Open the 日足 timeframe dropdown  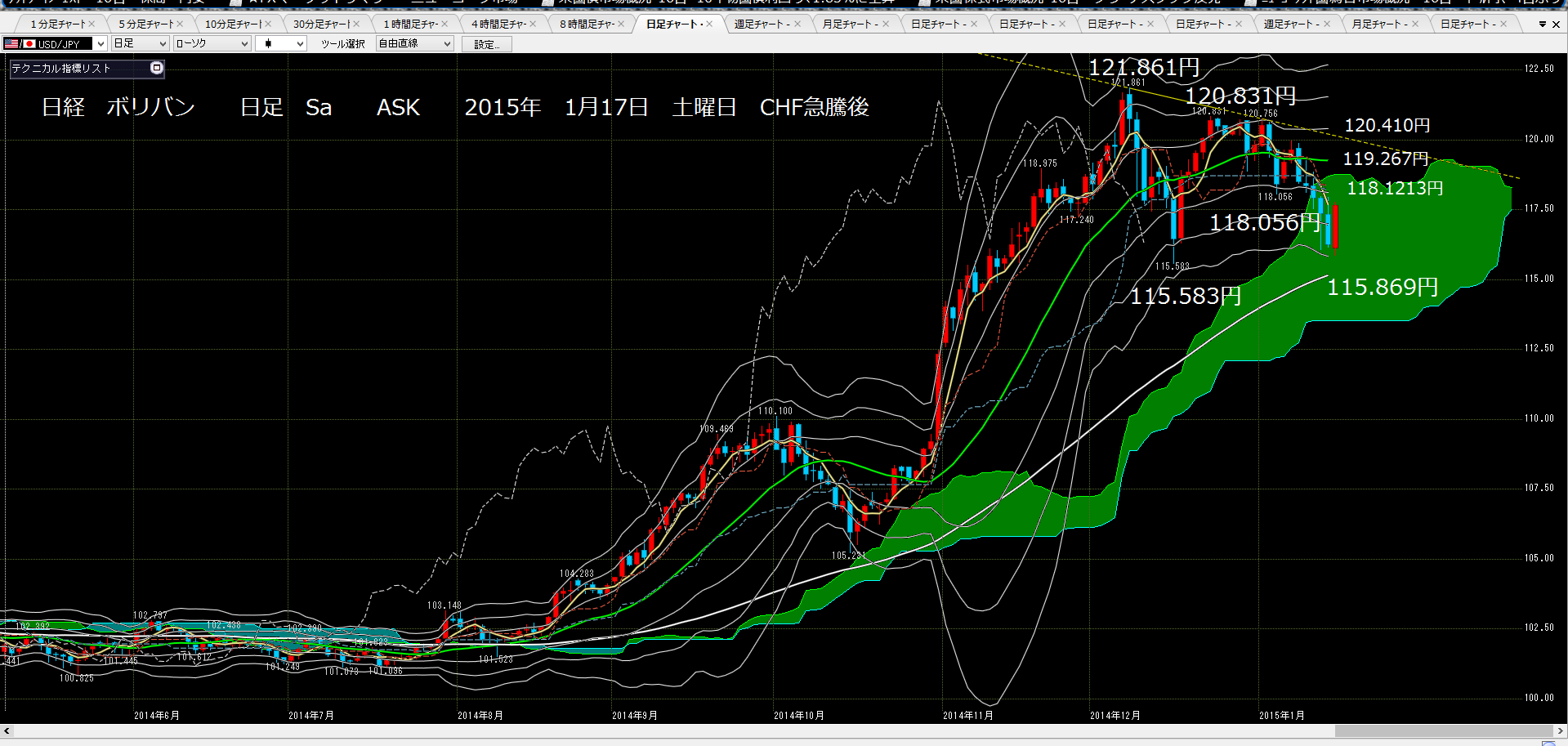[163, 44]
